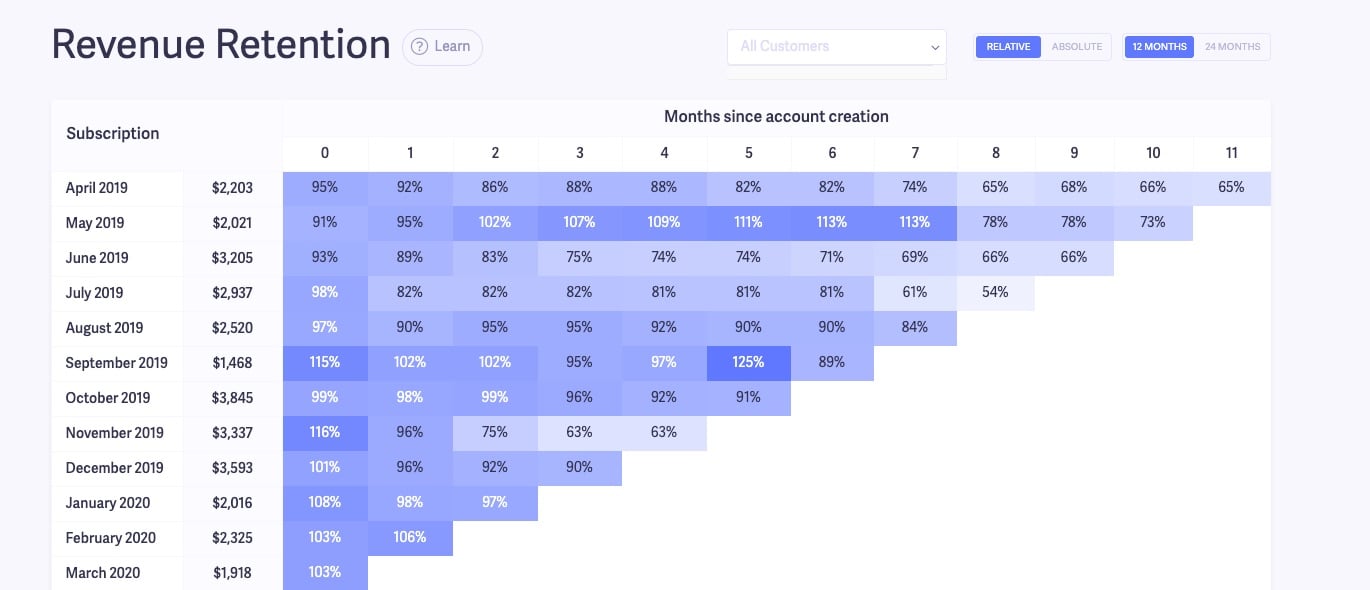The width and height of the screenshot is (1370, 590).
Task: Select the 103% cell for March 2020
Action: pyautogui.click(x=324, y=572)
